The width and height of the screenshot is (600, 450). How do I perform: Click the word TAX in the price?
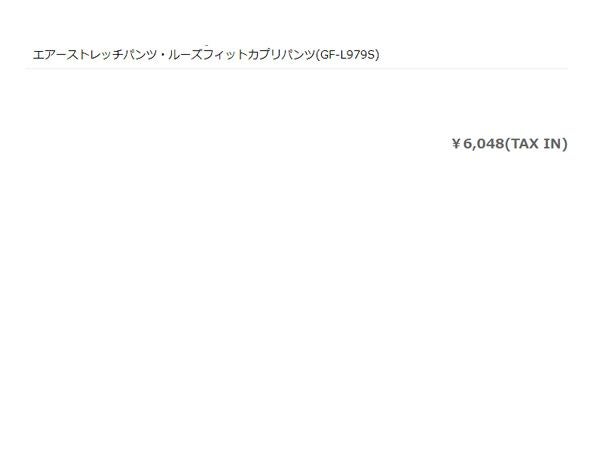coord(525,144)
